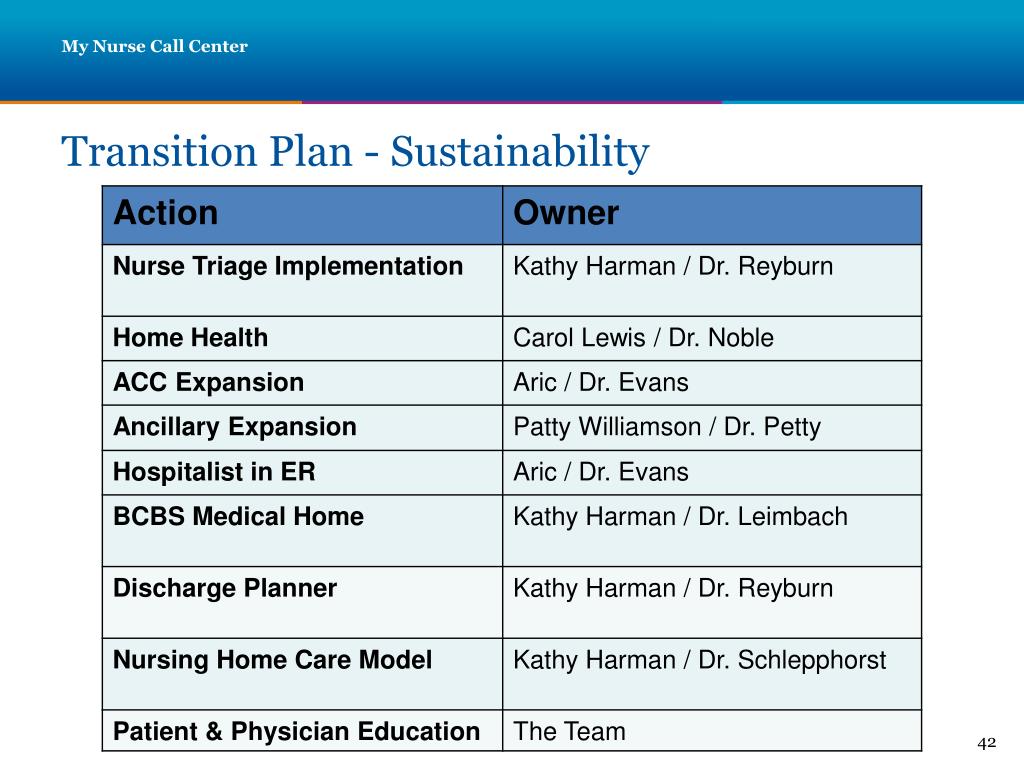Click the Ancillary Expansion row label
This screenshot has width=1024, height=768.
click(x=235, y=427)
